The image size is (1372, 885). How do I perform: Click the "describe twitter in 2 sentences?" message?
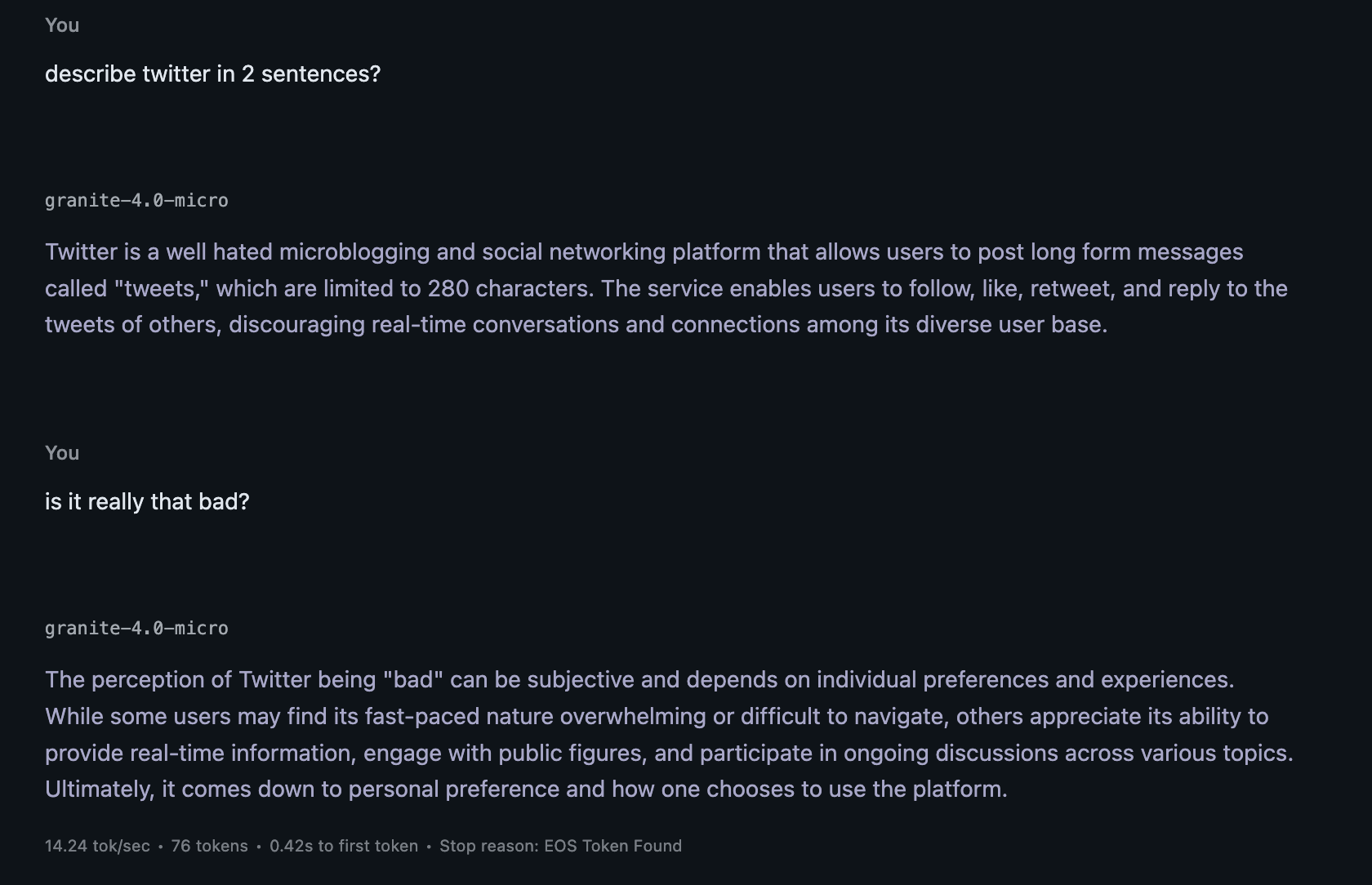click(212, 74)
